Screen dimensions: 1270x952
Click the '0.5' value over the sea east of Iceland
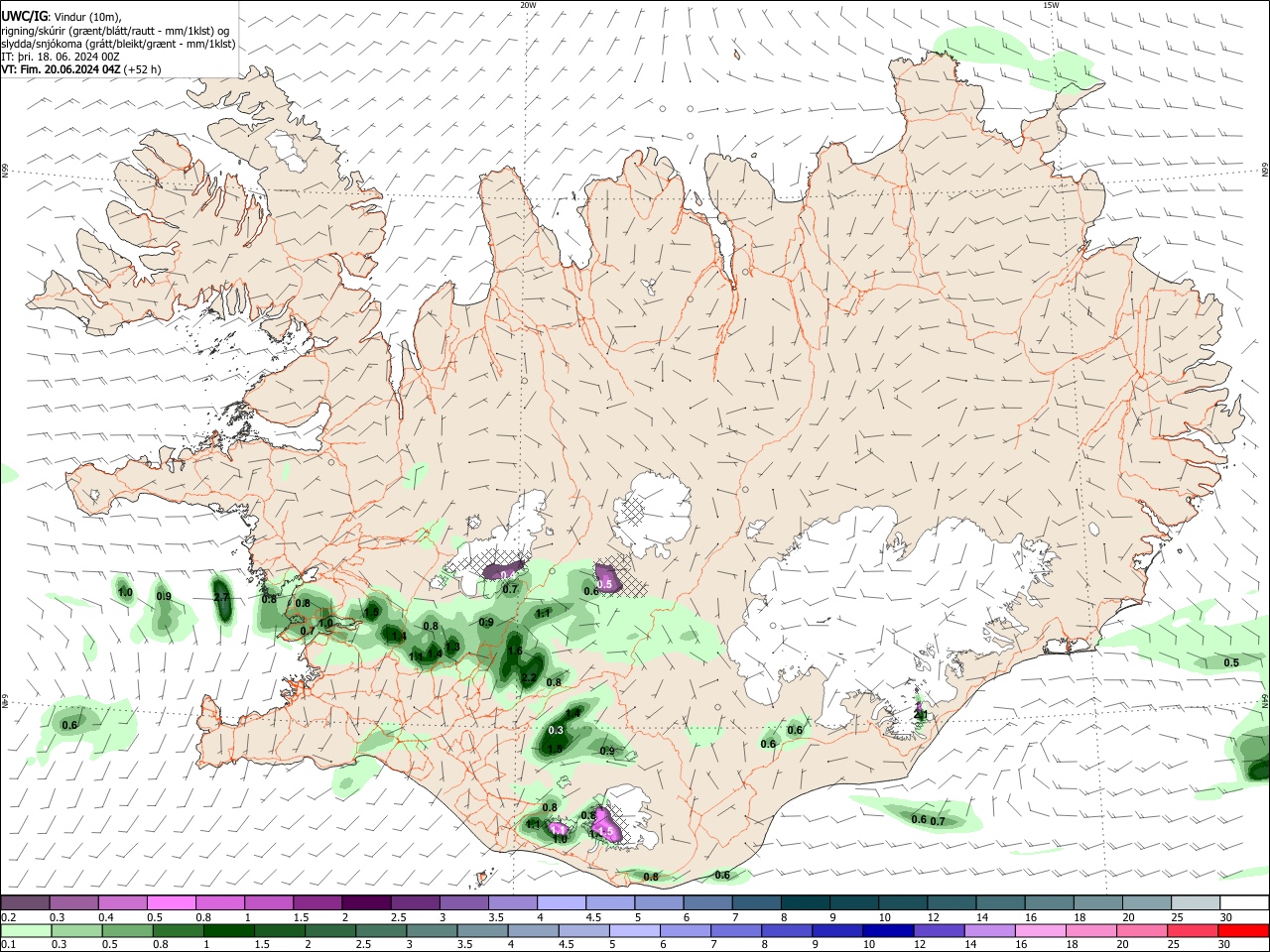tap(1231, 662)
